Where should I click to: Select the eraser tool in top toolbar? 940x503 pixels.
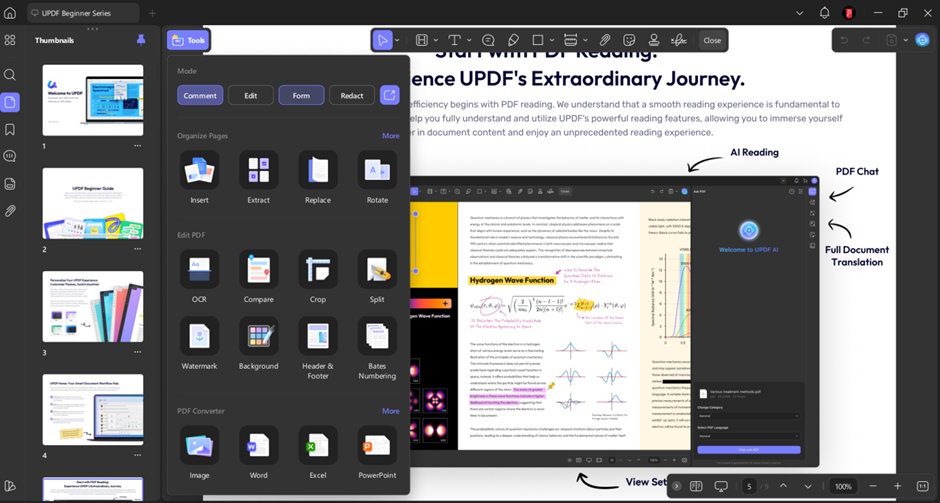[513, 40]
